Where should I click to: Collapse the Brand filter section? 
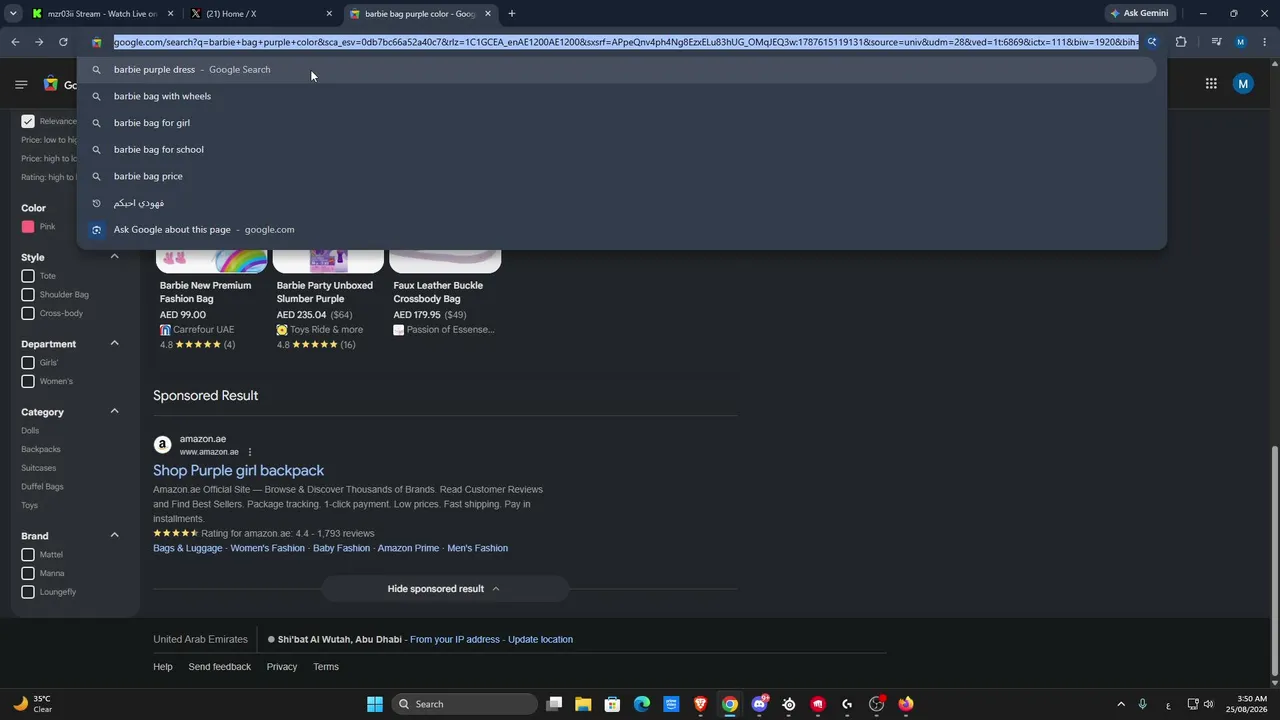[x=114, y=535]
